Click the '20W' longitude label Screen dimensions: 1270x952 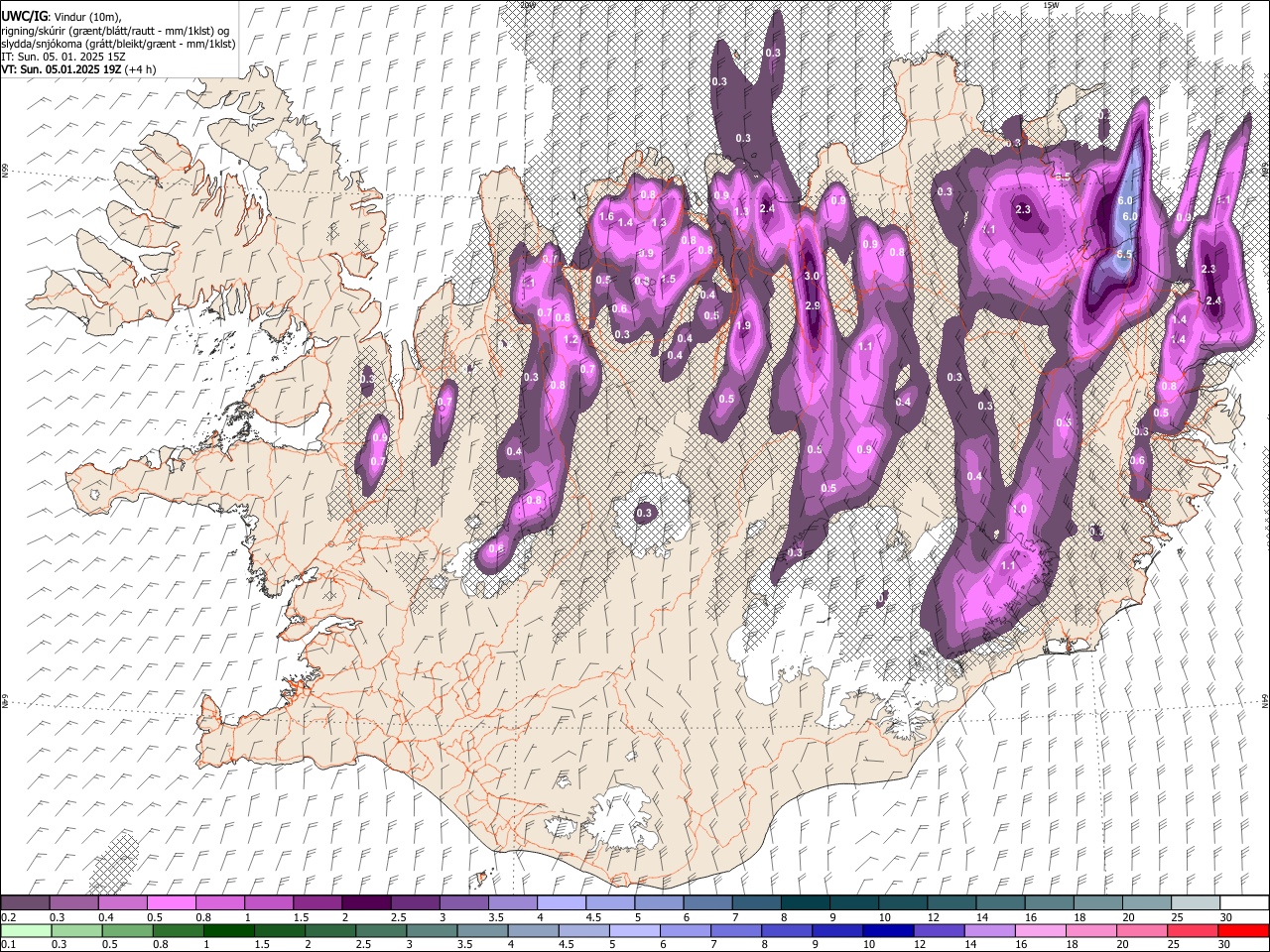click(528, 5)
